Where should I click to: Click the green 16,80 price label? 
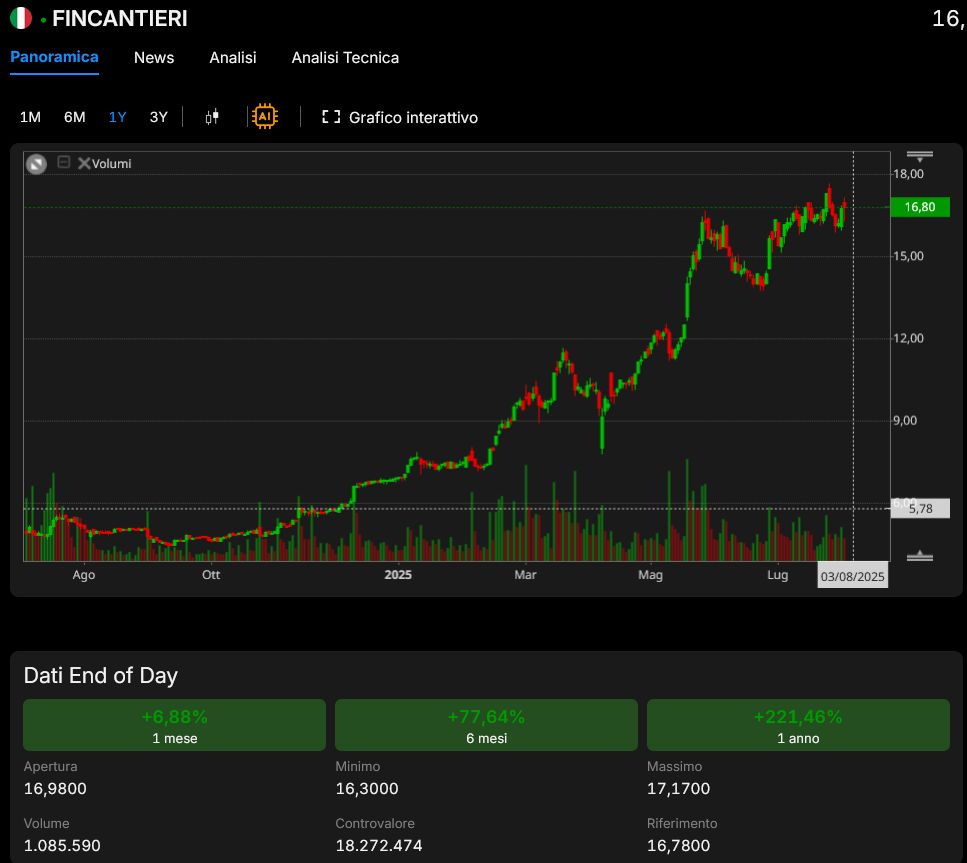[920, 207]
